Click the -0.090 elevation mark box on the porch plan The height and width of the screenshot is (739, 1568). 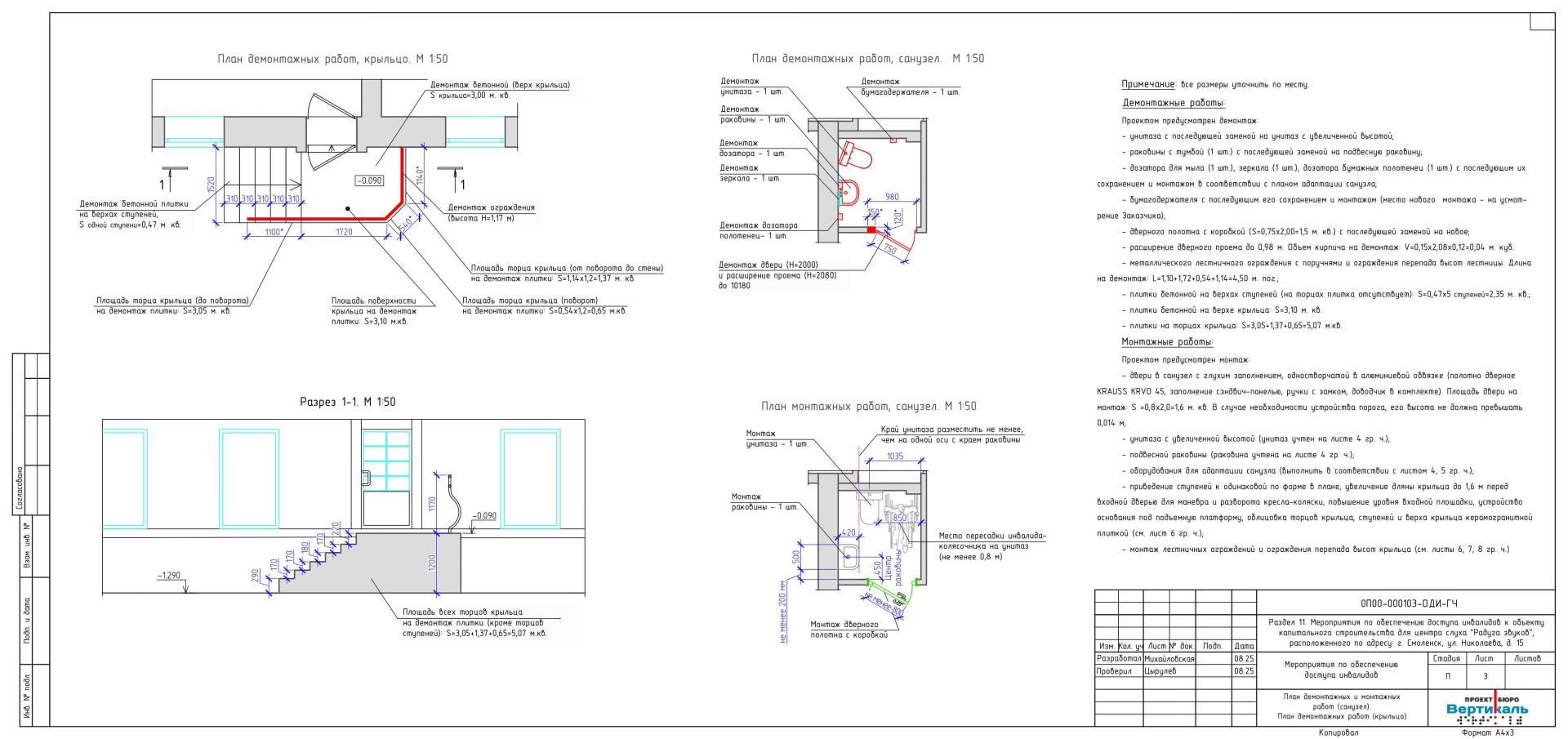pyautogui.click(x=369, y=180)
